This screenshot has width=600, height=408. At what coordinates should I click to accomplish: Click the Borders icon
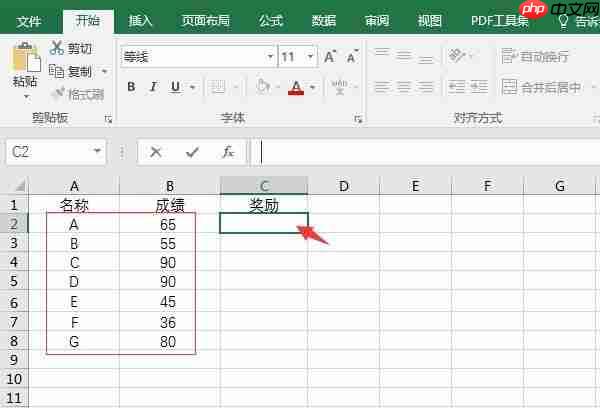click(x=218, y=87)
